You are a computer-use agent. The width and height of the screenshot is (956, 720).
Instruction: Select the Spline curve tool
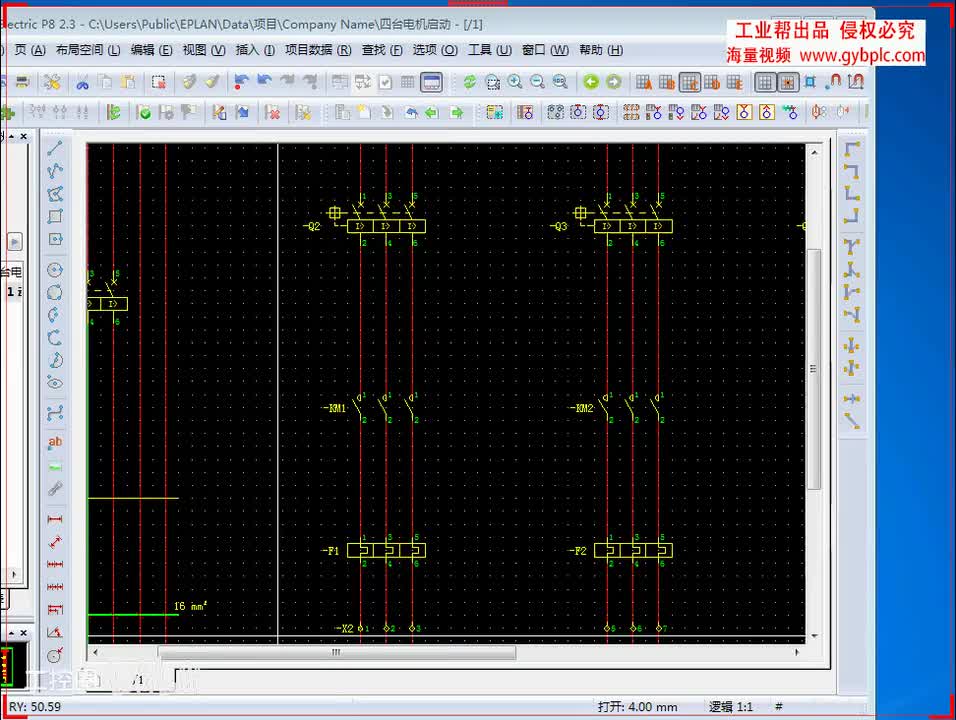(x=55, y=413)
